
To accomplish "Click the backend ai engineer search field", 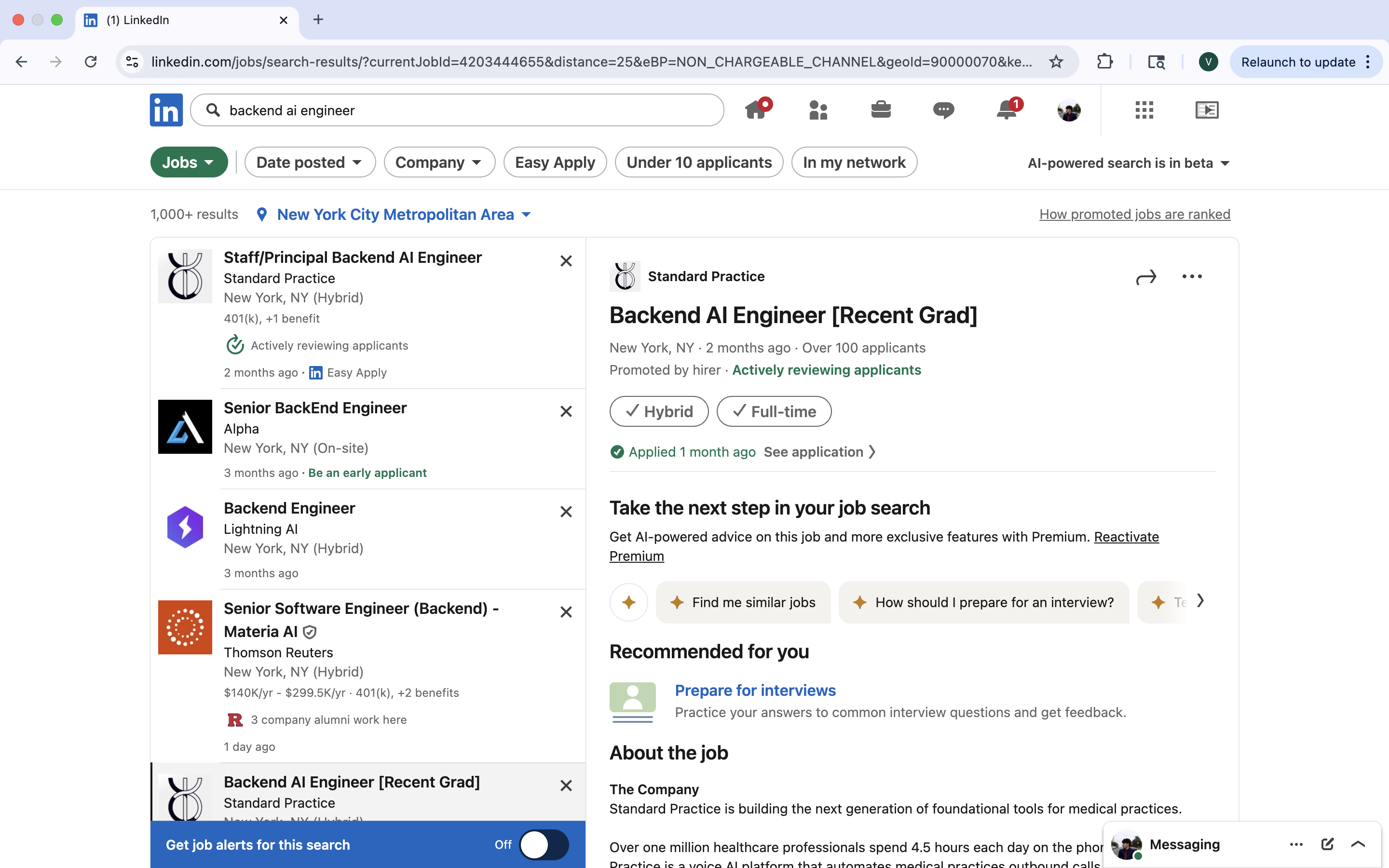I will pyautogui.click(x=457, y=110).
